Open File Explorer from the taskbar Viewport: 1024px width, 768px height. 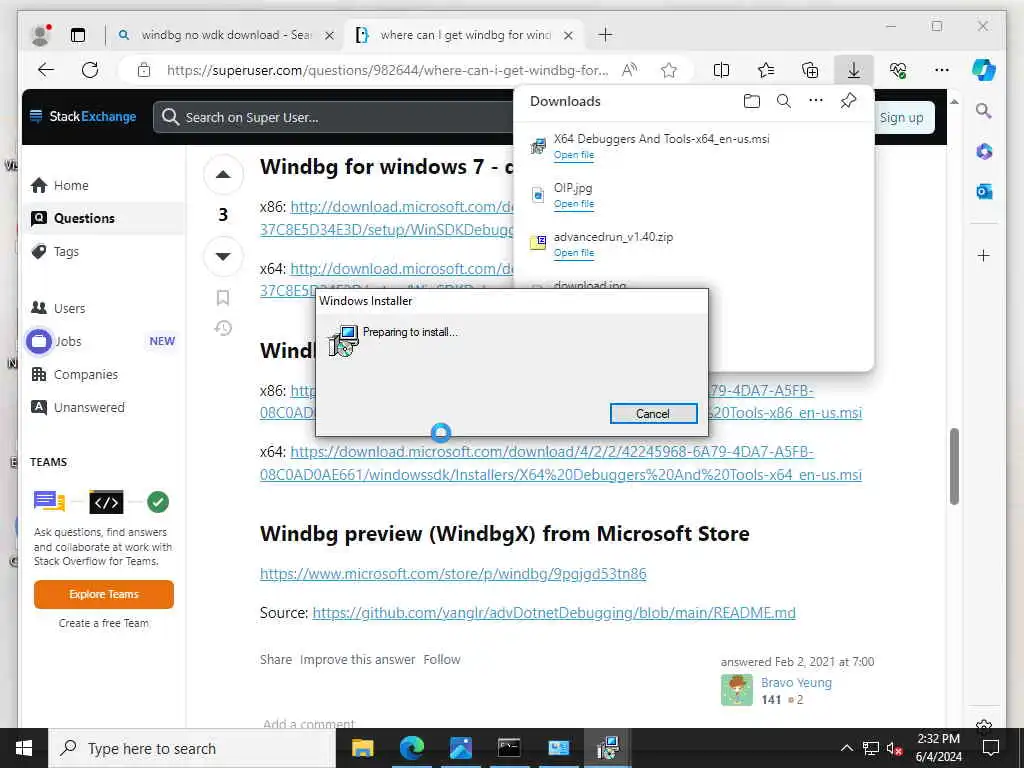[362, 748]
